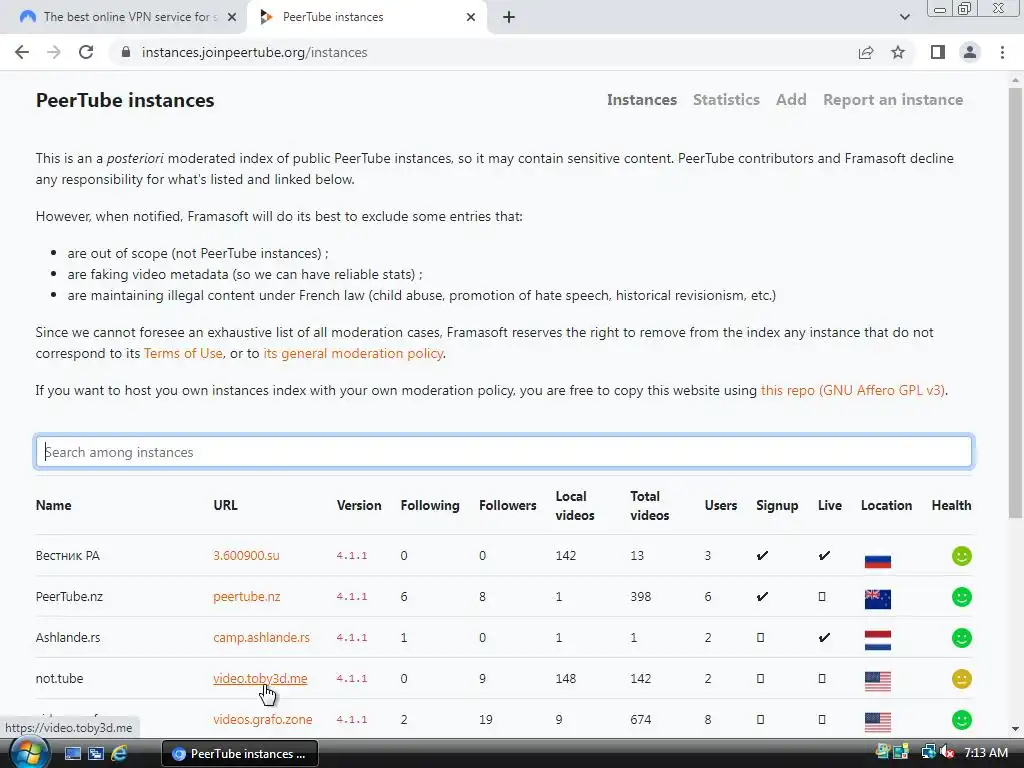Image resolution: width=1024 pixels, height=768 pixels.
Task: Switch to the VPN service tab
Action: (123, 17)
